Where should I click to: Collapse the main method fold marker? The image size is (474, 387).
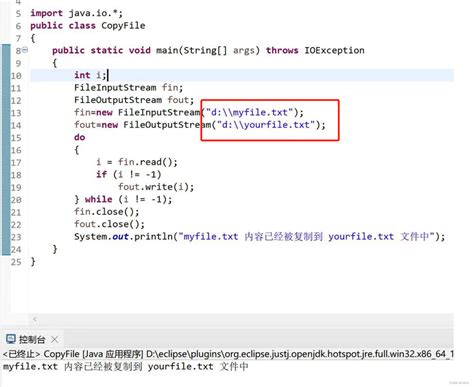(x=25, y=50)
